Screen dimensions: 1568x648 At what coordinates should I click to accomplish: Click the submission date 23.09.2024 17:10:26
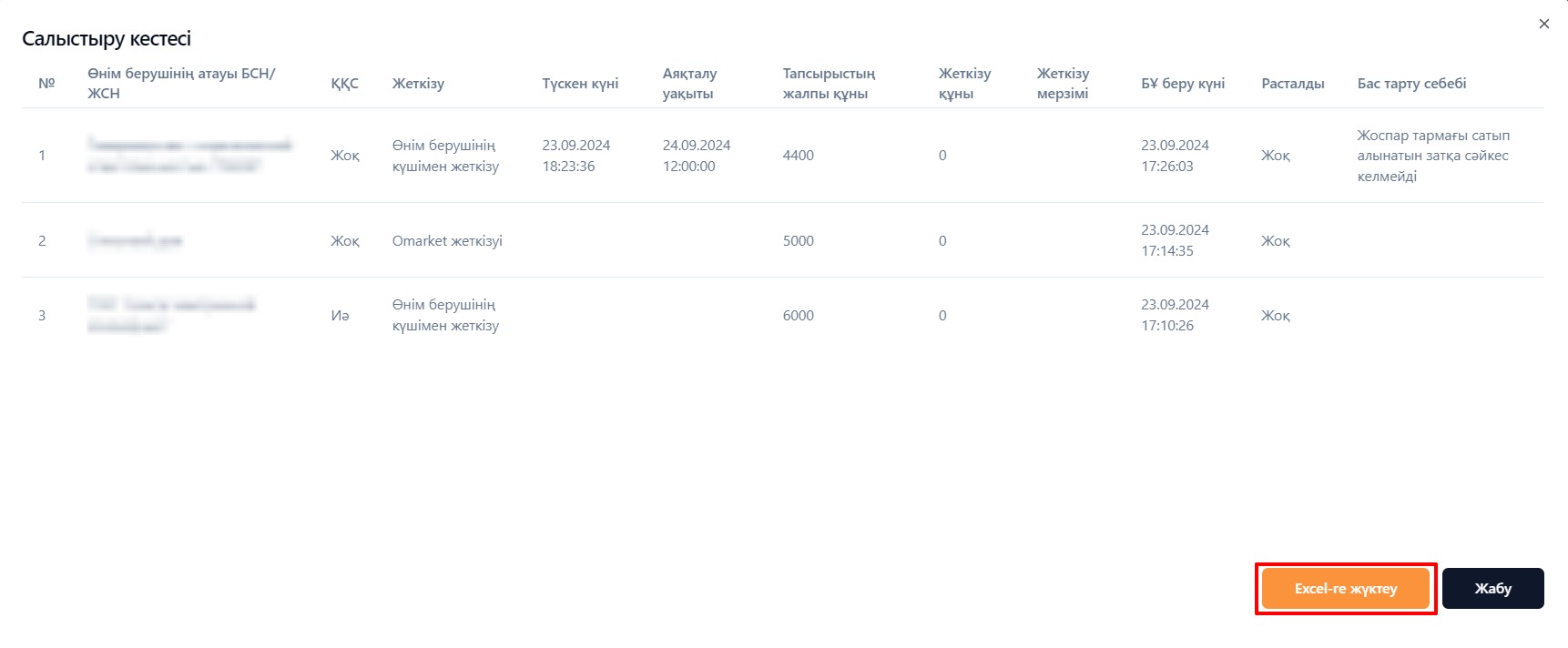pos(1175,315)
